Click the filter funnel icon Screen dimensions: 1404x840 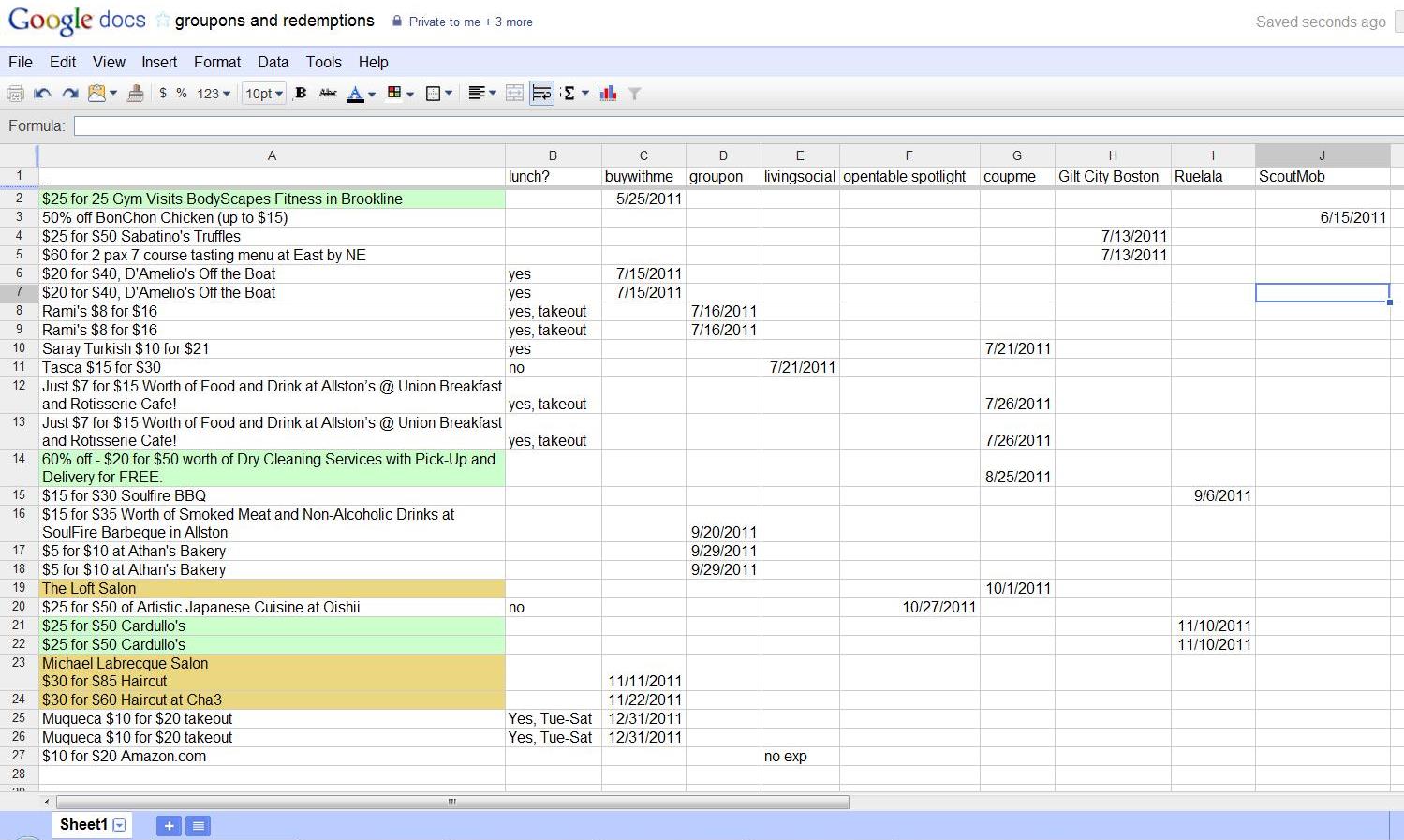pyautogui.click(x=634, y=94)
